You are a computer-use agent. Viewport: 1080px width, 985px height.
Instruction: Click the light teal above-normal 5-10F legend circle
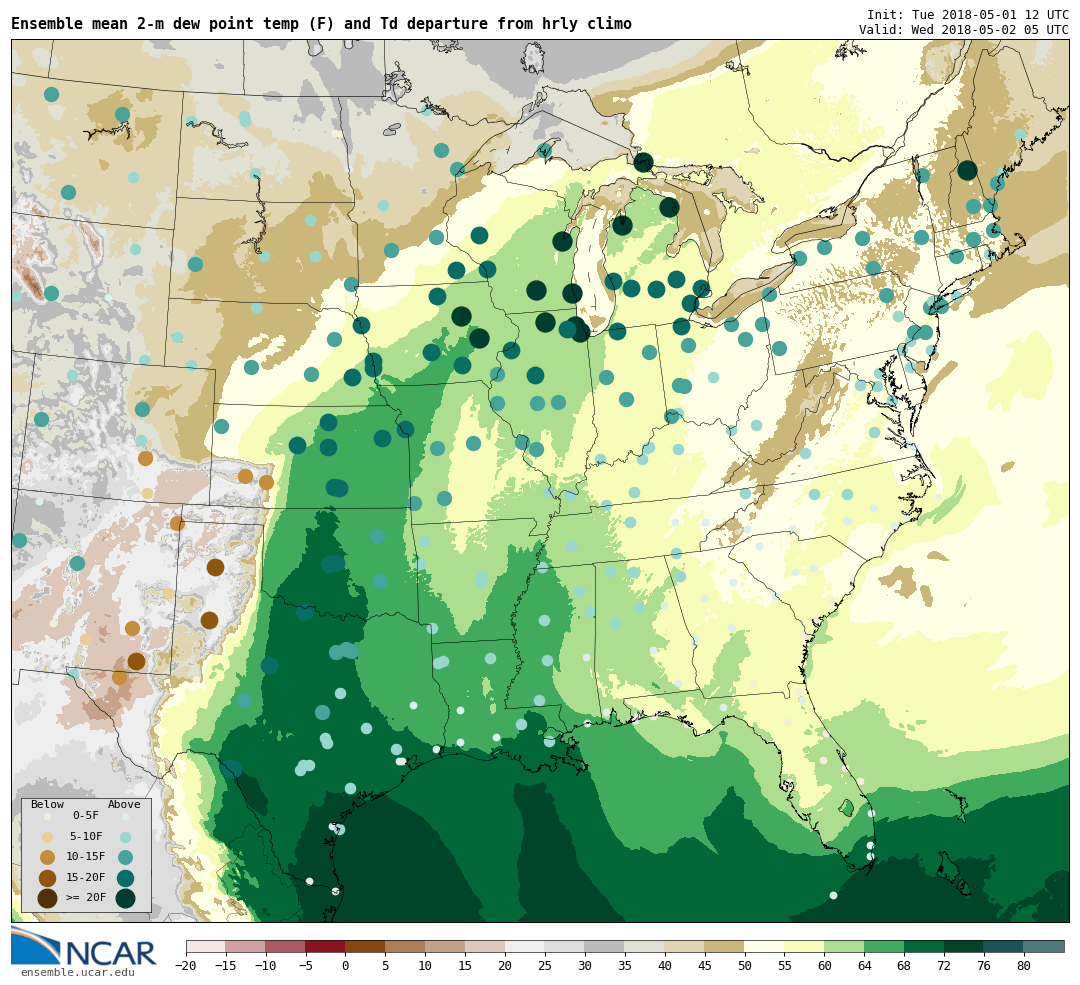pyautogui.click(x=125, y=838)
